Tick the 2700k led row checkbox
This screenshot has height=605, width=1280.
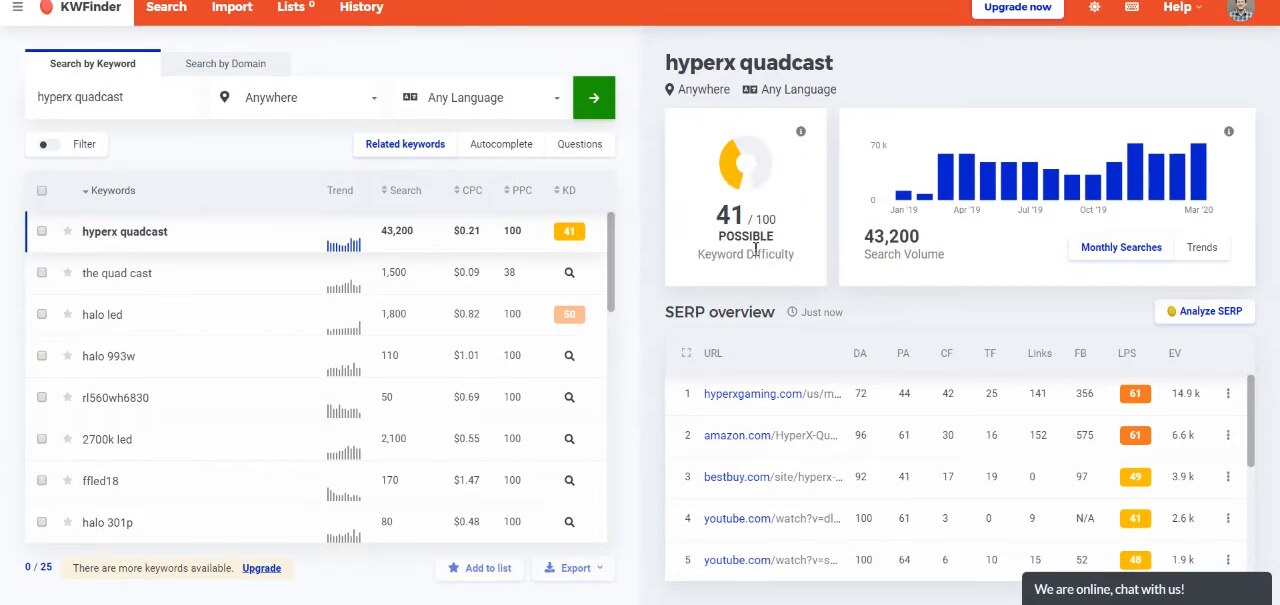click(42, 439)
